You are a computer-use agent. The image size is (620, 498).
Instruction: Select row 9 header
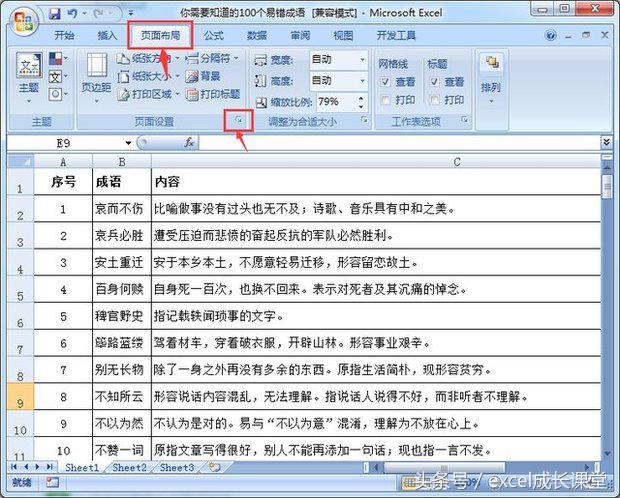[20, 396]
